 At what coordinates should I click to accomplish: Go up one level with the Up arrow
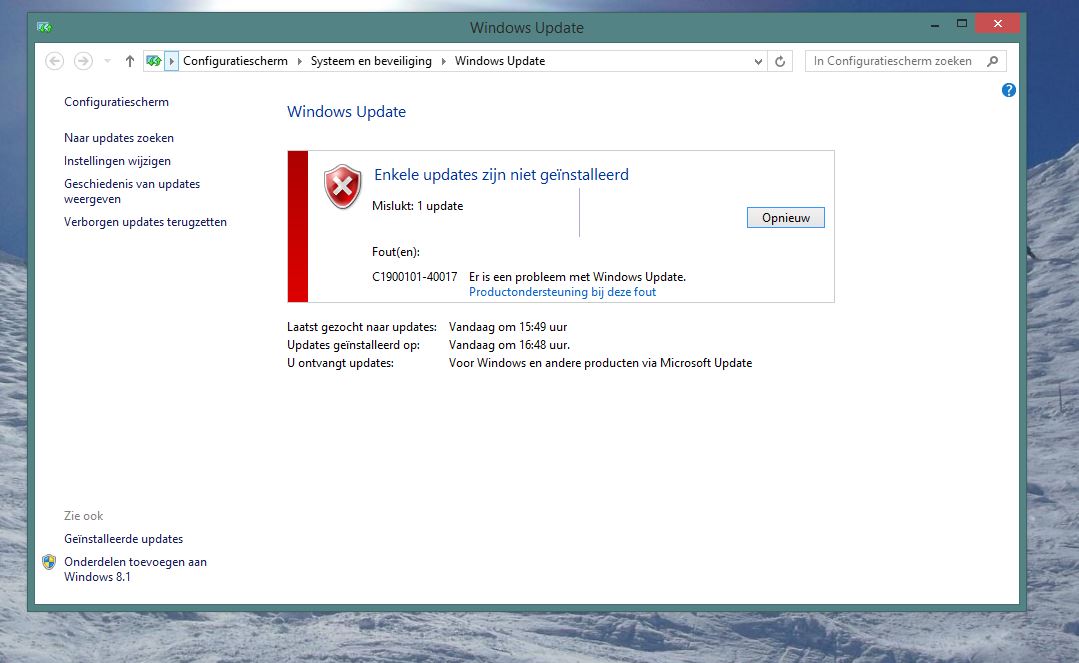tap(129, 61)
